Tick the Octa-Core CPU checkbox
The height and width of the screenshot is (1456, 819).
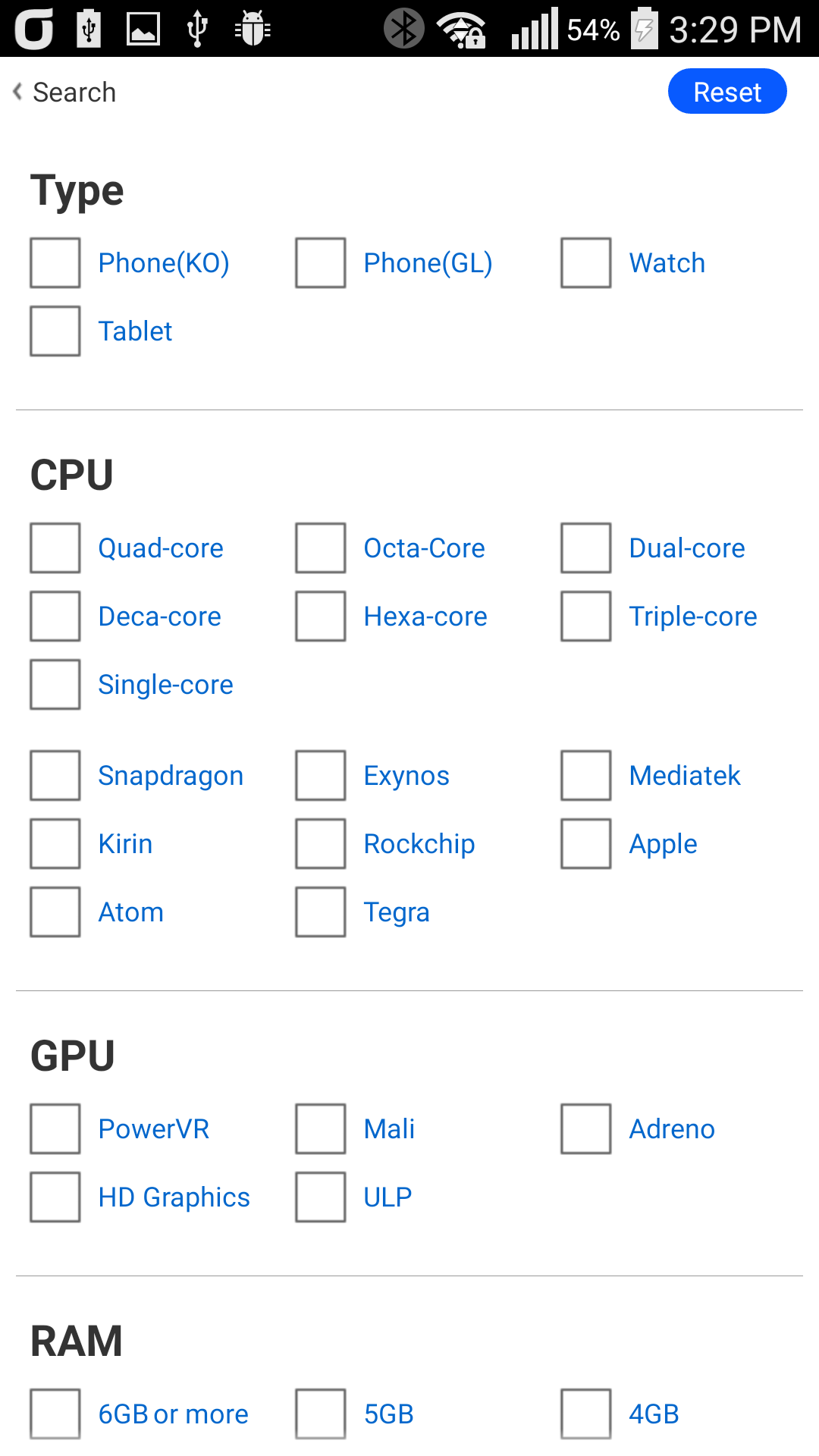coord(321,548)
